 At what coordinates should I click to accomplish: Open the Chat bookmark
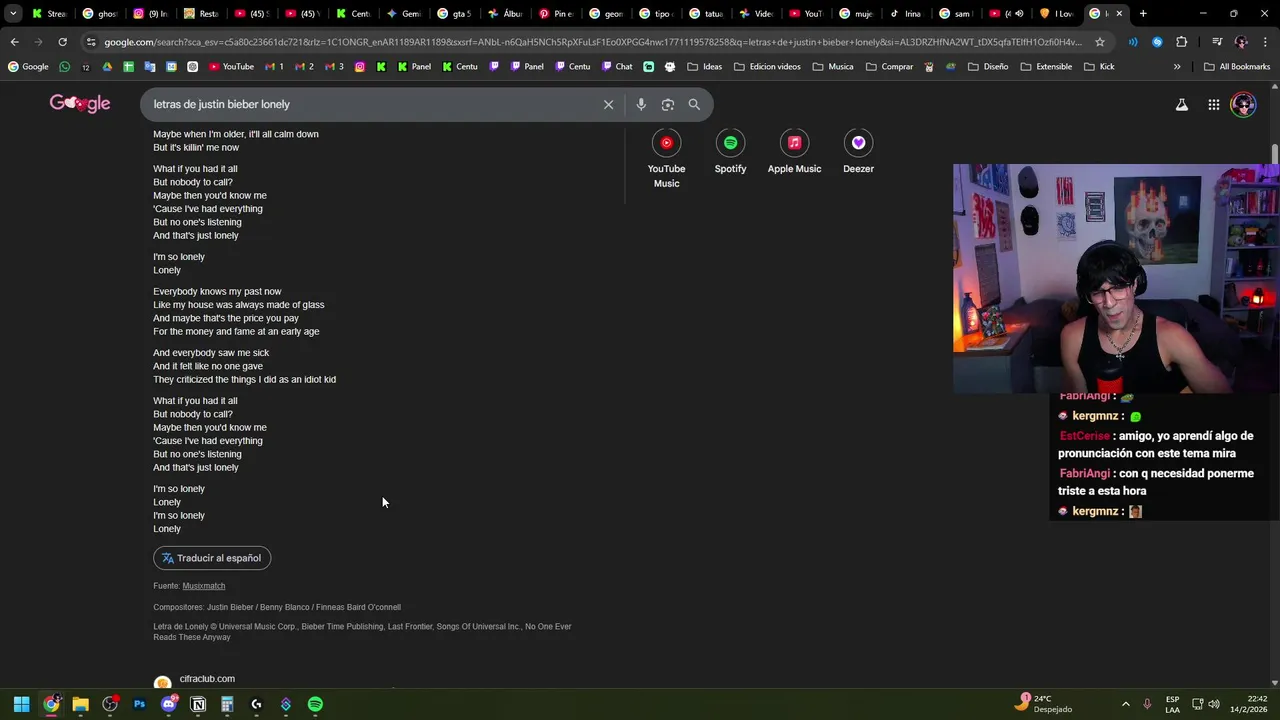(617, 66)
